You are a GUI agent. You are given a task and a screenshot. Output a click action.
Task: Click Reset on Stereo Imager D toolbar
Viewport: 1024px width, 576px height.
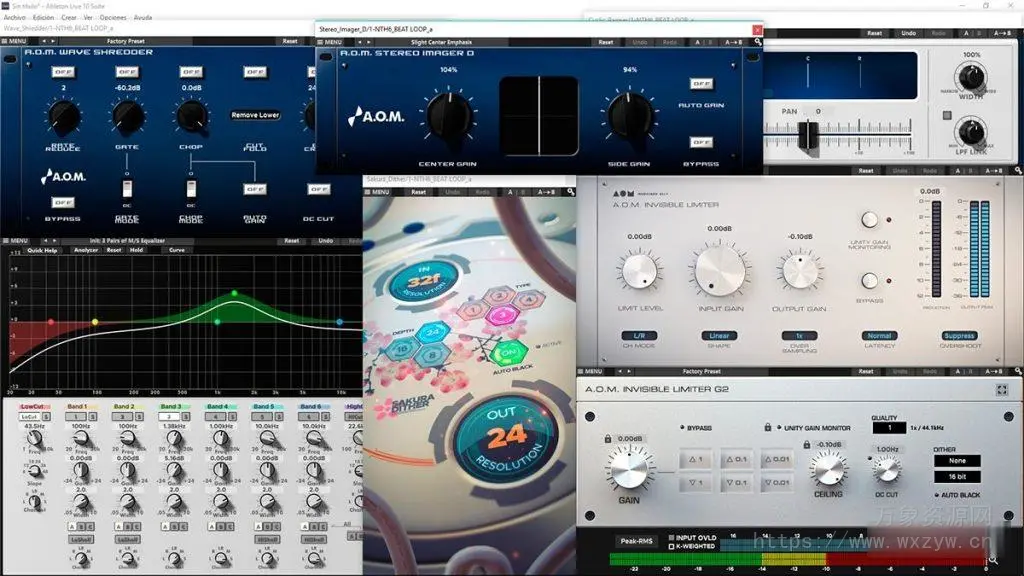[606, 42]
